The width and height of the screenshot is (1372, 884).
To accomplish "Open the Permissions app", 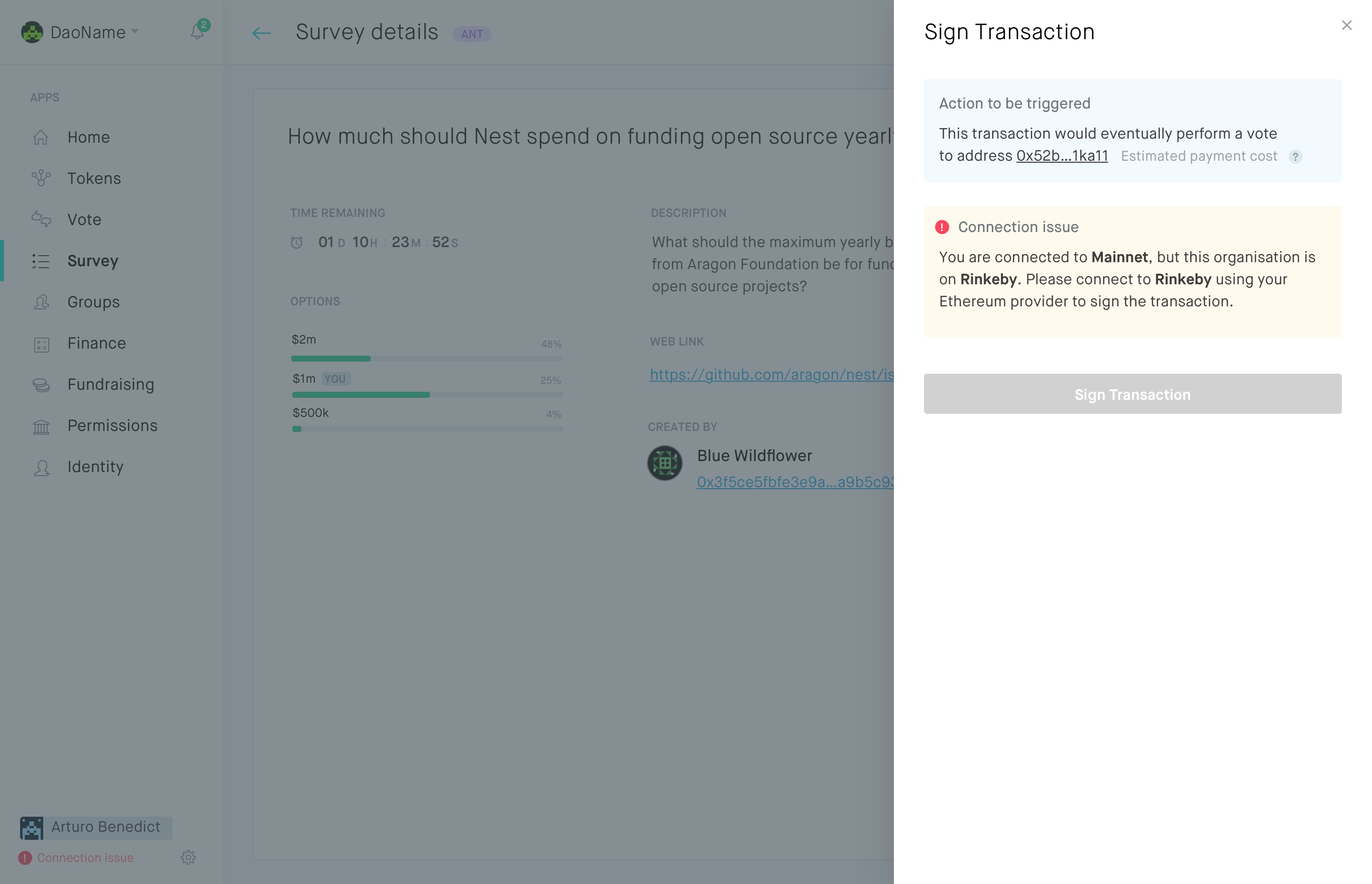I will pos(112,426).
